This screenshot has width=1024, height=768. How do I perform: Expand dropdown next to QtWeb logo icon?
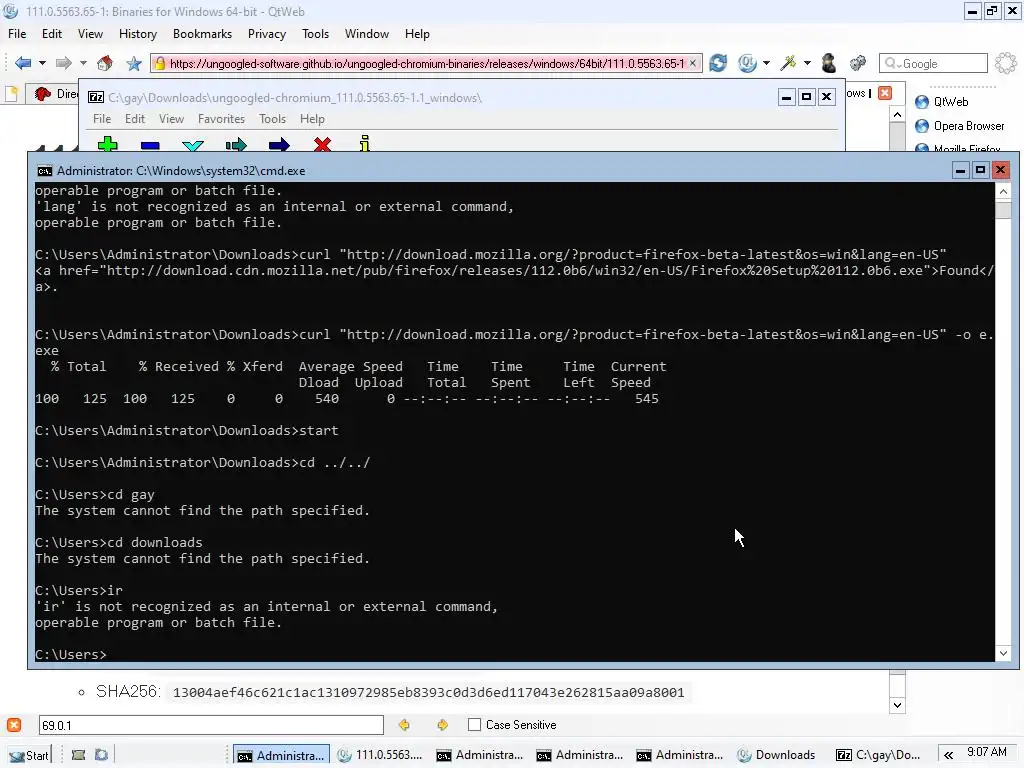[766, 63]
